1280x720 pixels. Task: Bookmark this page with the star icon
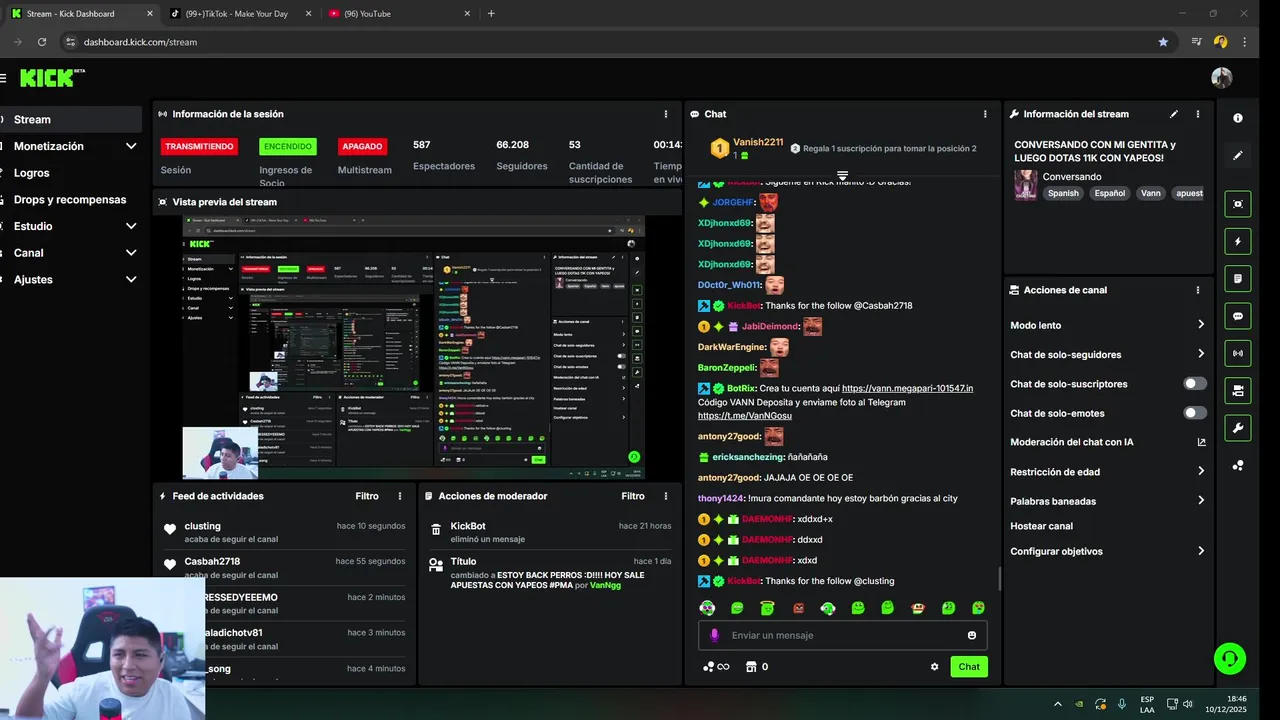tap(1163, 42)
